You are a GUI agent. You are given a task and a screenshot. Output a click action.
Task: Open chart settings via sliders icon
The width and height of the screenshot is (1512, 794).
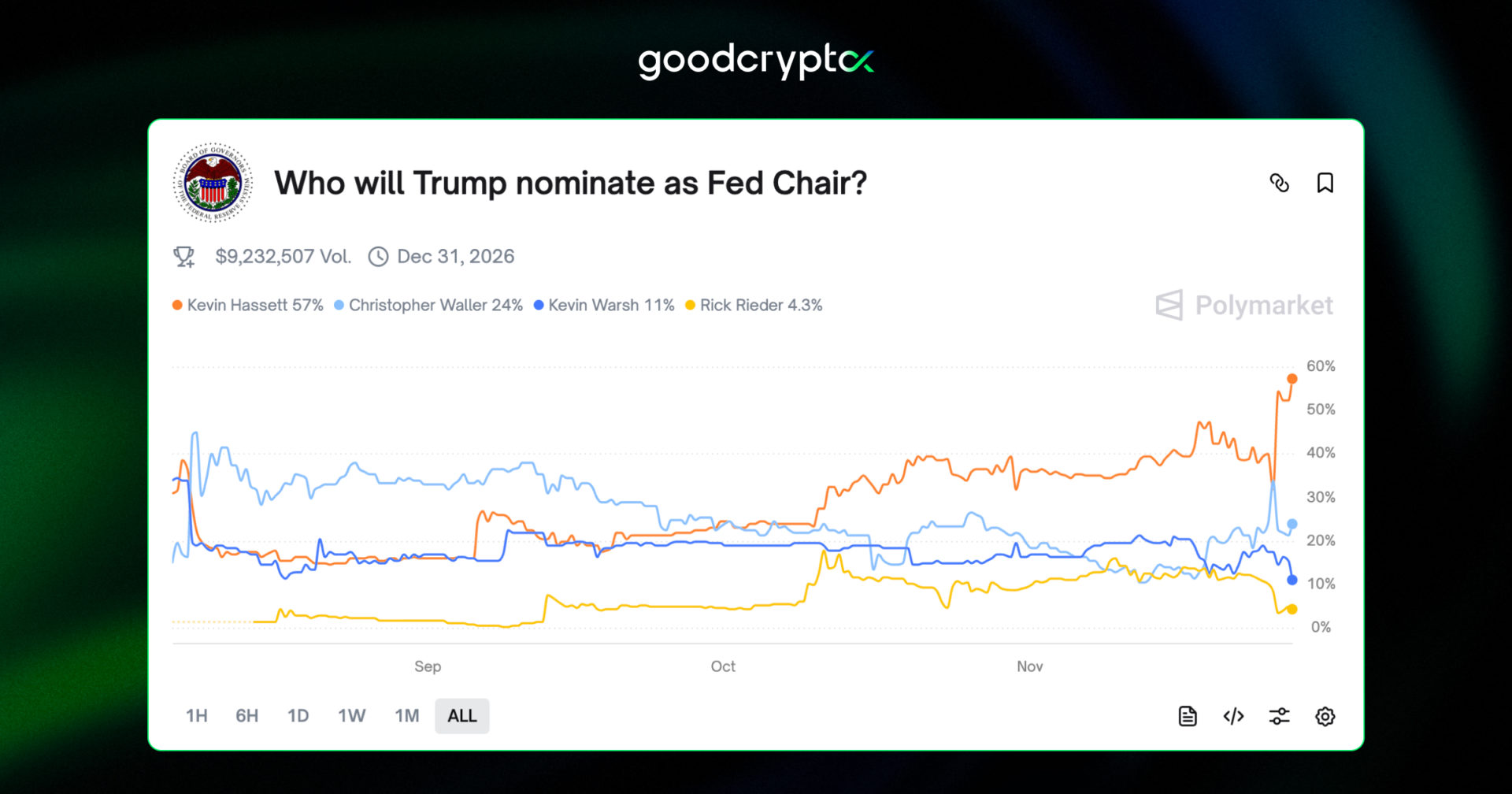click(1279, 716)
